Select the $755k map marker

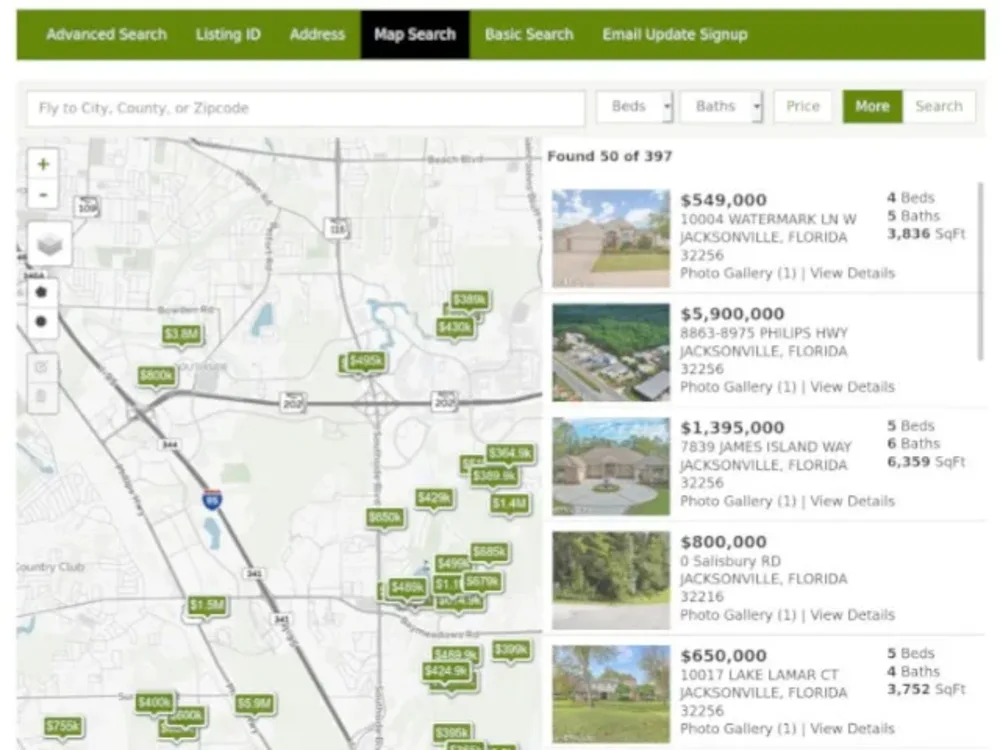coord(64,726)
